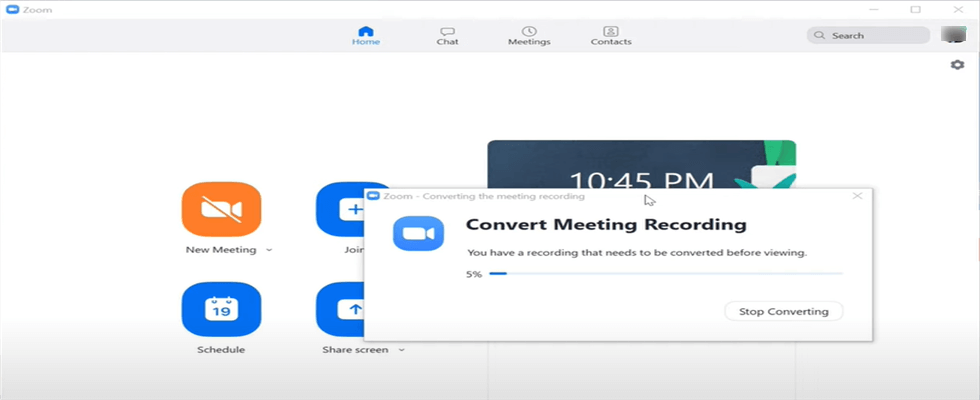Screen dimensions: 980x400
Task: Click the "Convert Meeting Recording" heading
Action: [606, 224]
